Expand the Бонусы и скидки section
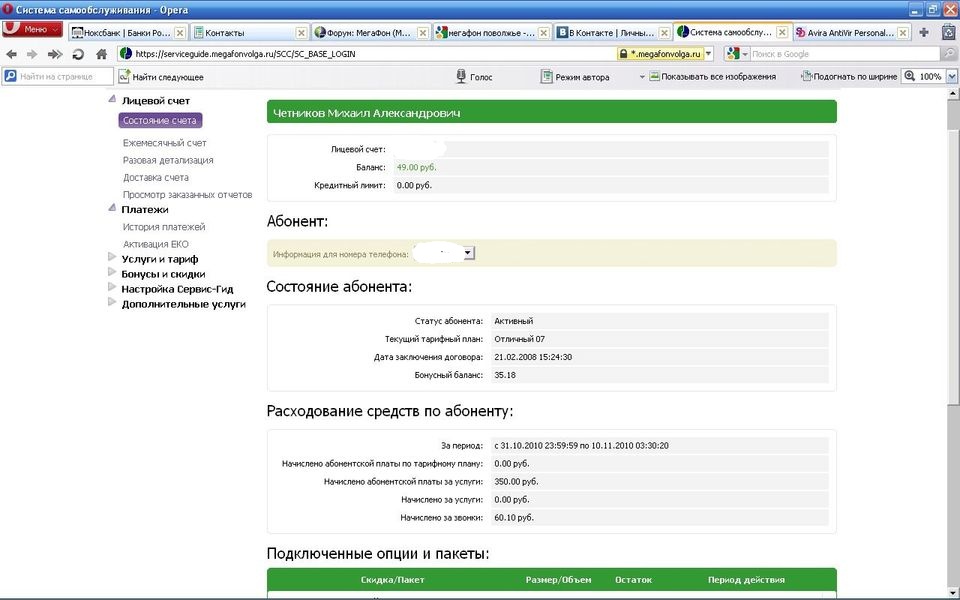Viewport: 960px width, 600px height. [x=163, y=274]
